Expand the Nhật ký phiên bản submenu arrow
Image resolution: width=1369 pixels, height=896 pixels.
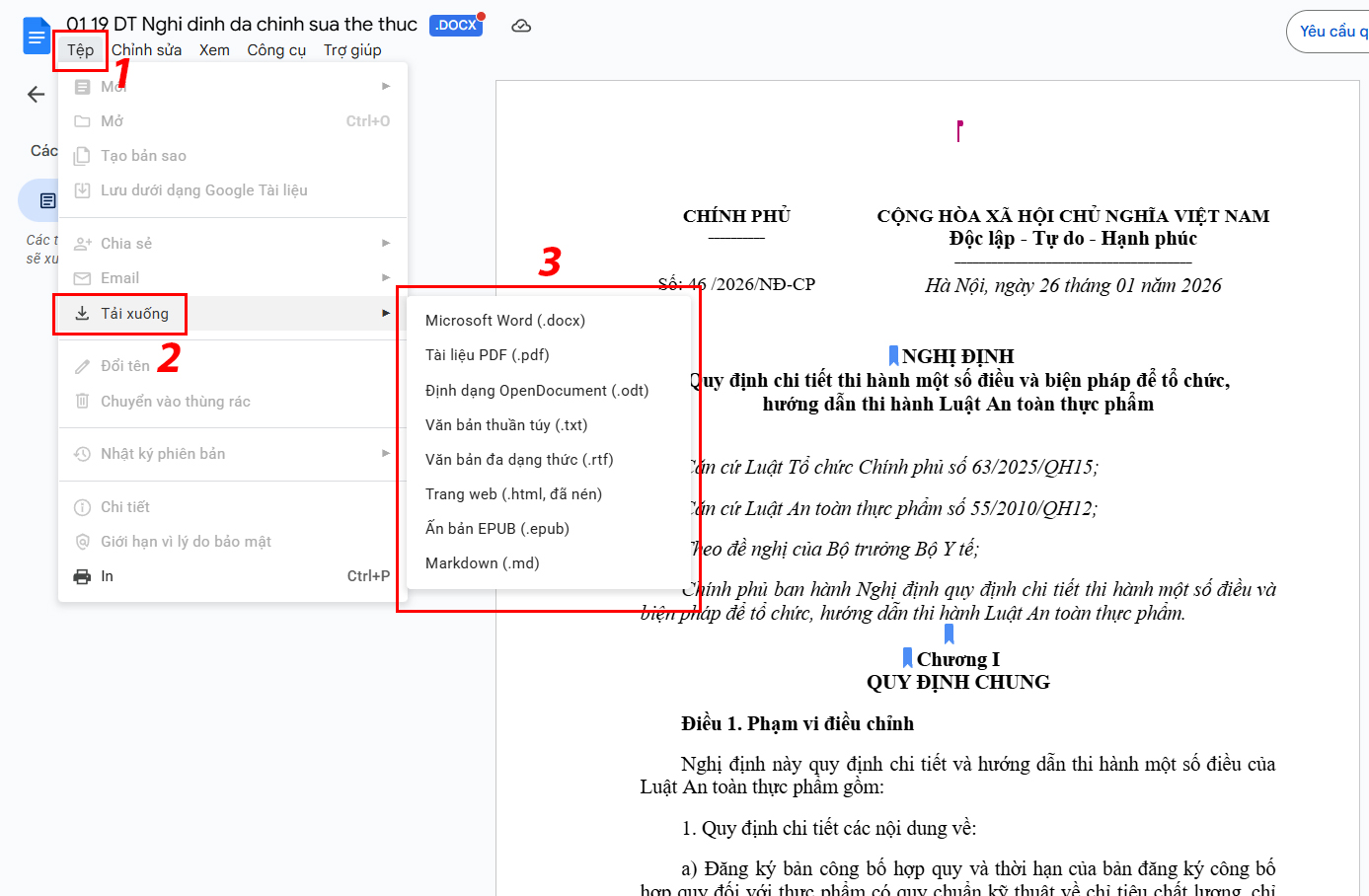click(386, 454)
